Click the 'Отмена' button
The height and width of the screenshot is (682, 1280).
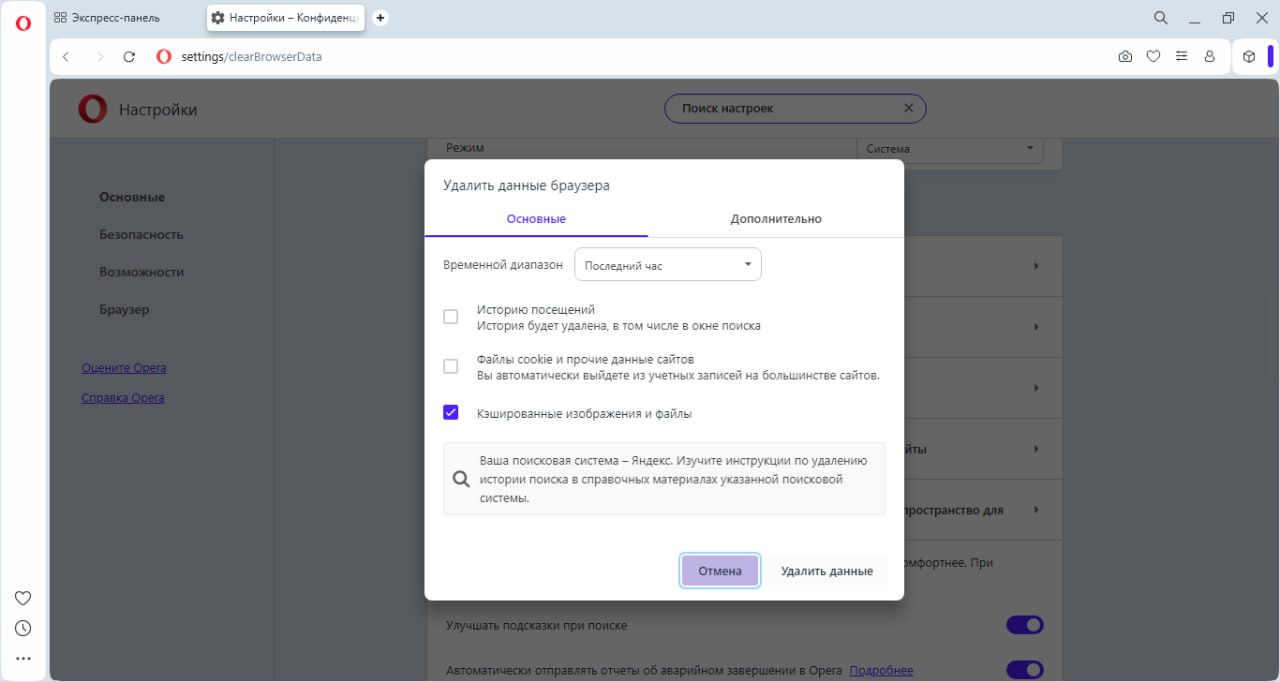[x=720, y=571]
